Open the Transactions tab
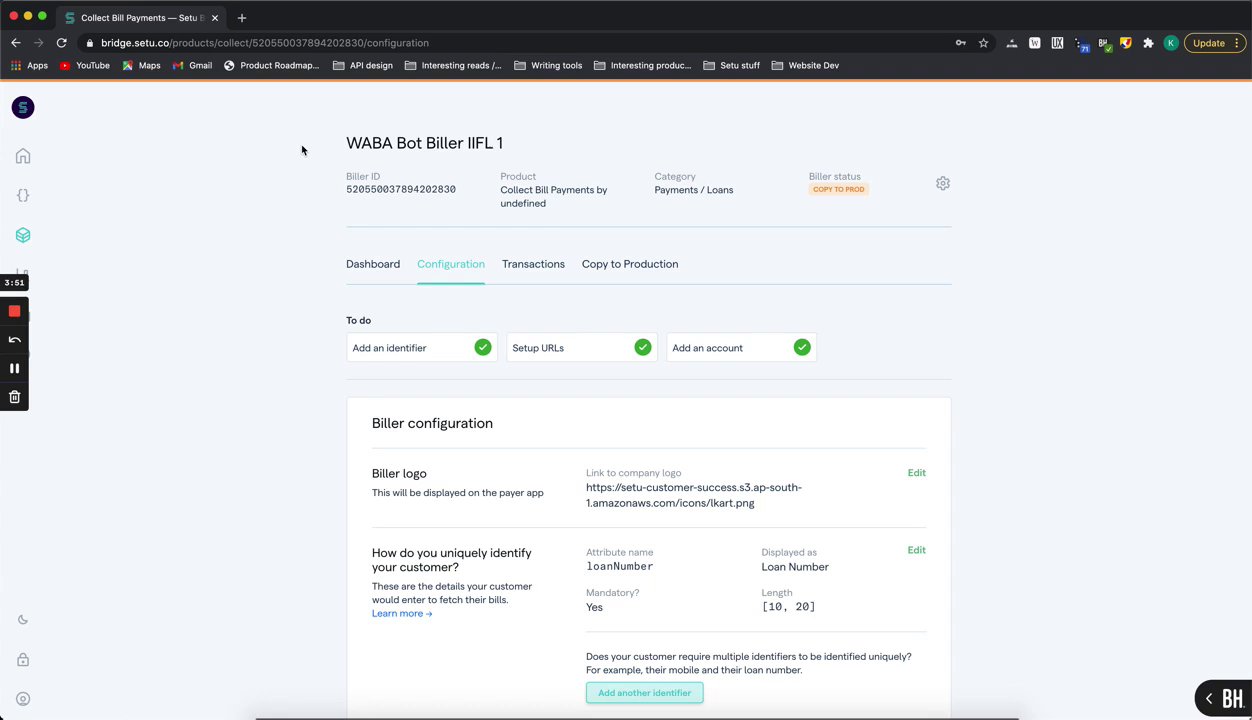This screenshot has height=720, width=1252. point(533,264)
